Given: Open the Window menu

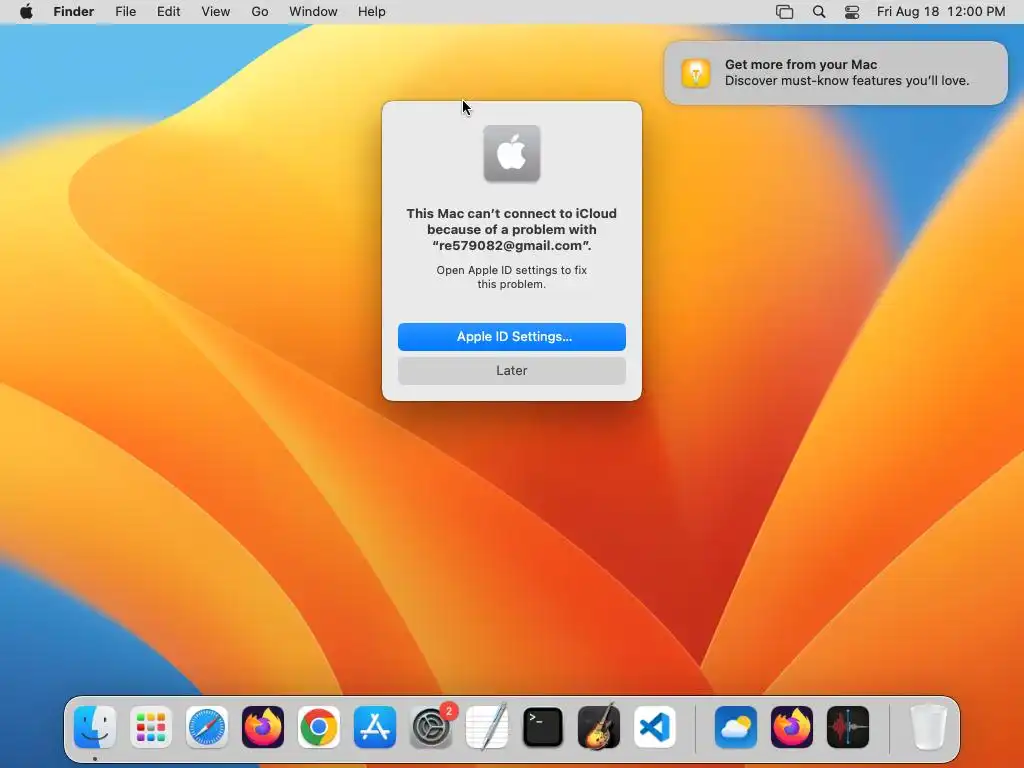Looking at the screenshot, I should coord(313,12).
